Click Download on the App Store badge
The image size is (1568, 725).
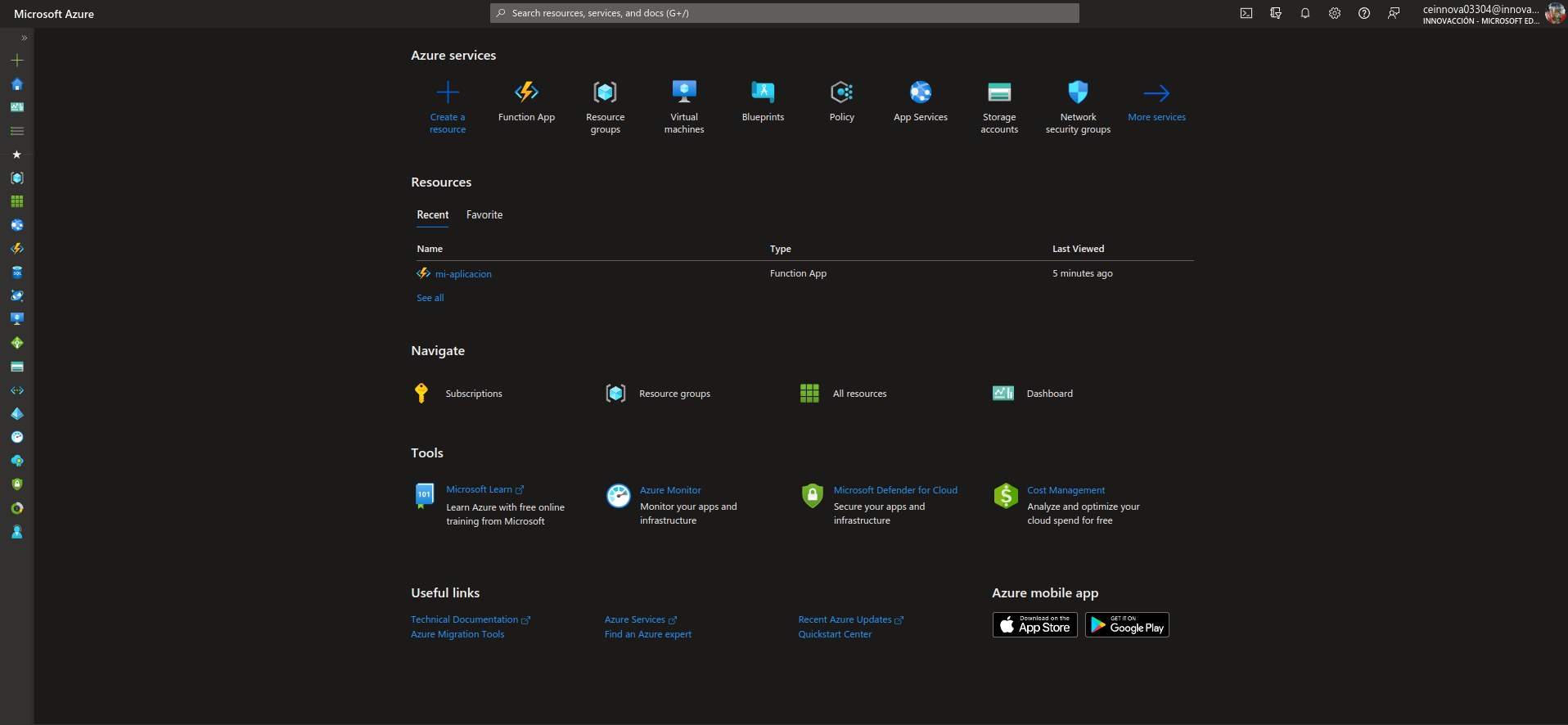[1034, 624]
